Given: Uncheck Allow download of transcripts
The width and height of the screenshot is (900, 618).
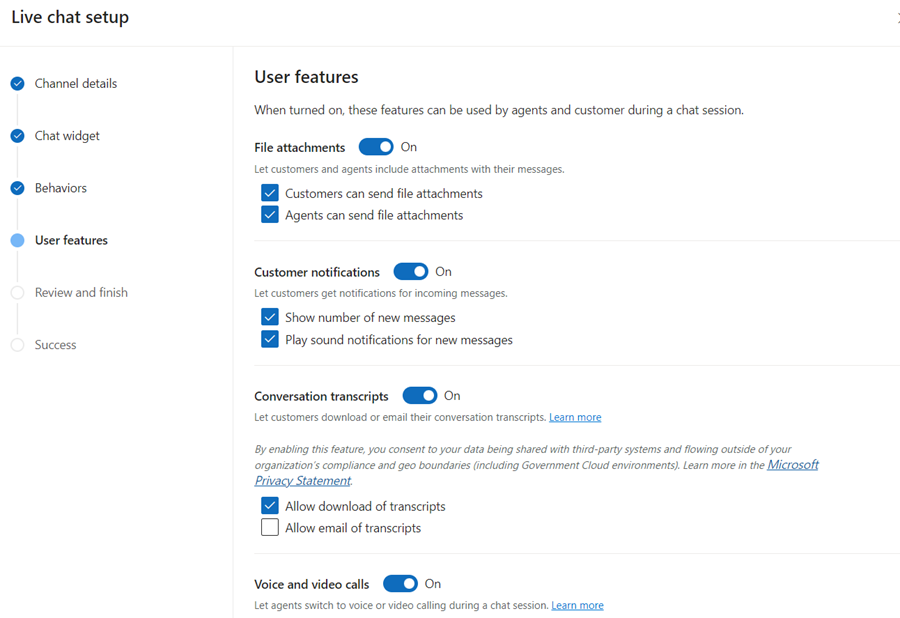Looking at the screenshot, I should (270, 506).
